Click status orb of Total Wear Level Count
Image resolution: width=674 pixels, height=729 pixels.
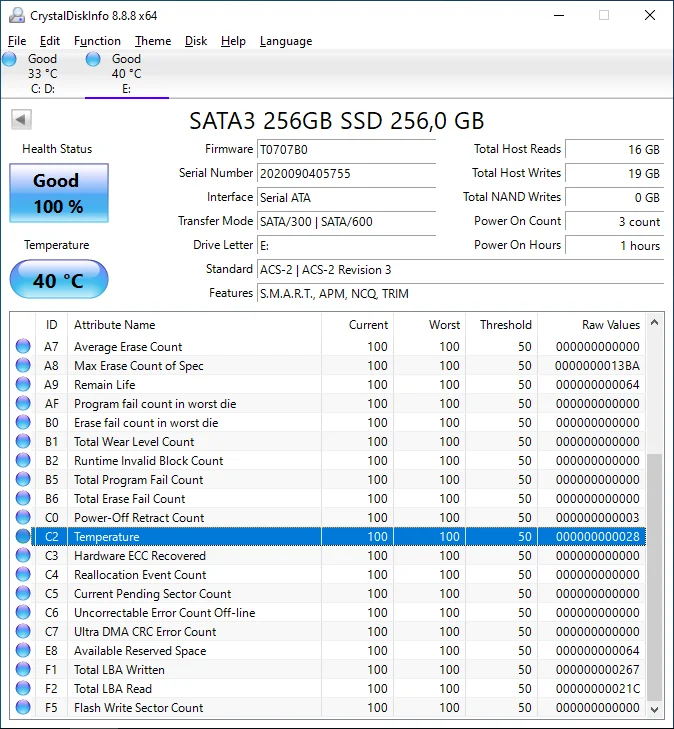23,441
